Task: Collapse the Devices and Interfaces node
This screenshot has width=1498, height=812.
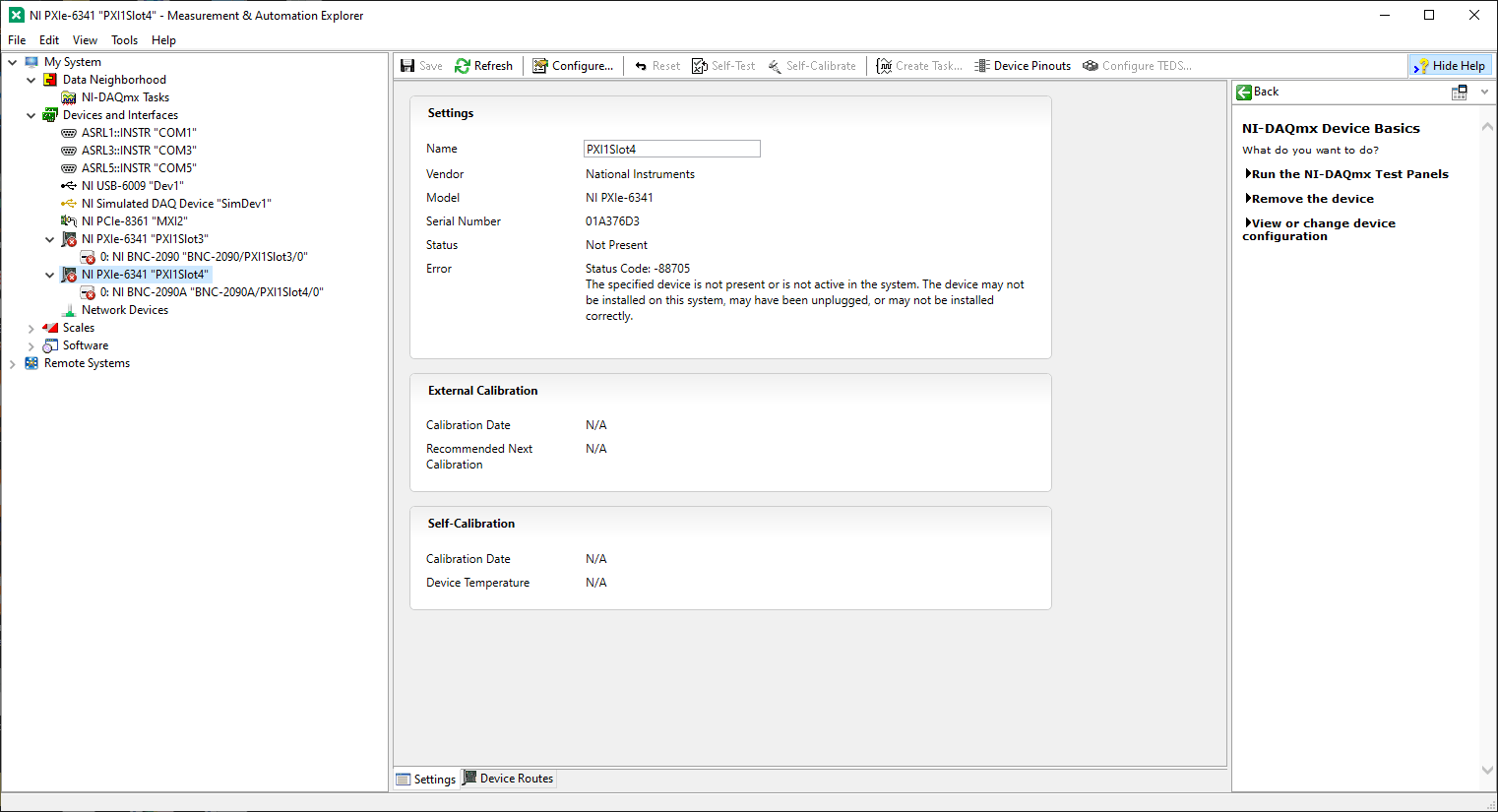Action: (31, 115)
